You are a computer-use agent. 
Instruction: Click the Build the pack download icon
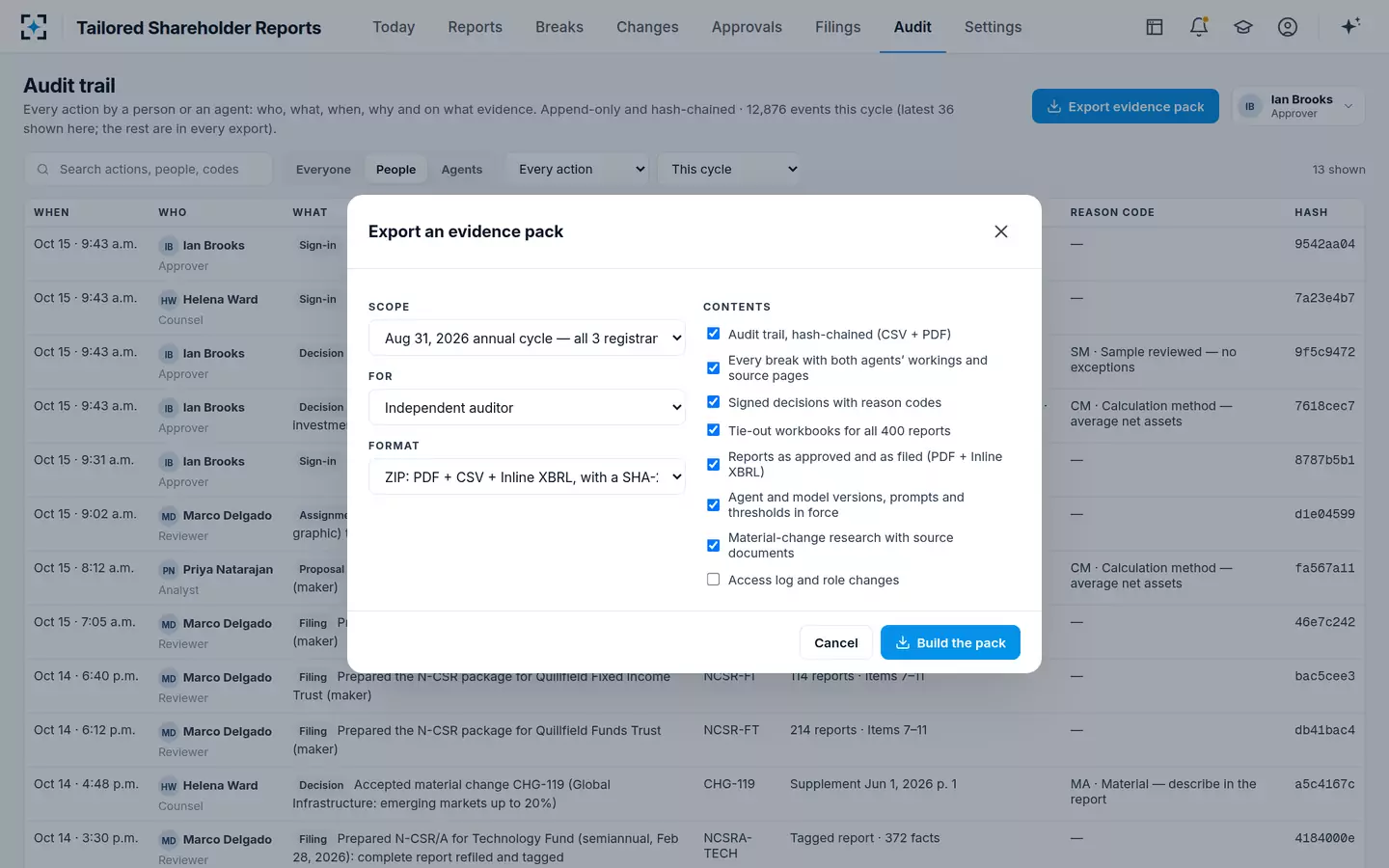pos(903,642)
